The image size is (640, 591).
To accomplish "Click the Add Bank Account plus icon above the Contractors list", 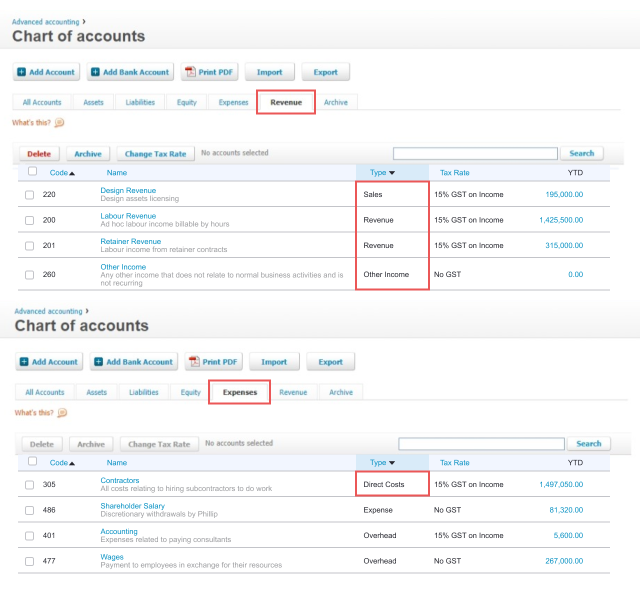I will 98,362.
